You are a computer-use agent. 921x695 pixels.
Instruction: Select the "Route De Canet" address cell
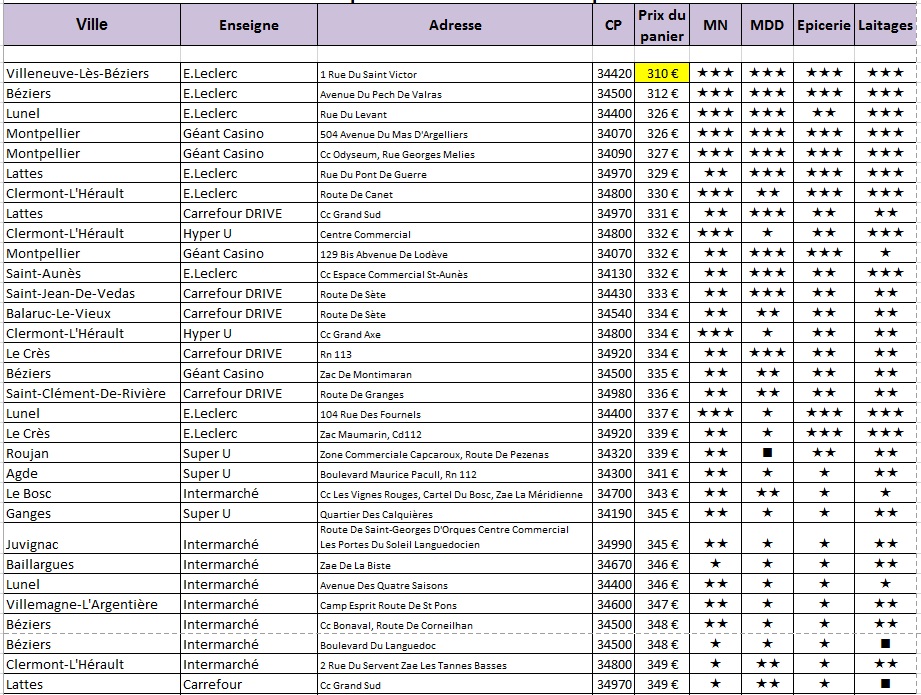455,193
